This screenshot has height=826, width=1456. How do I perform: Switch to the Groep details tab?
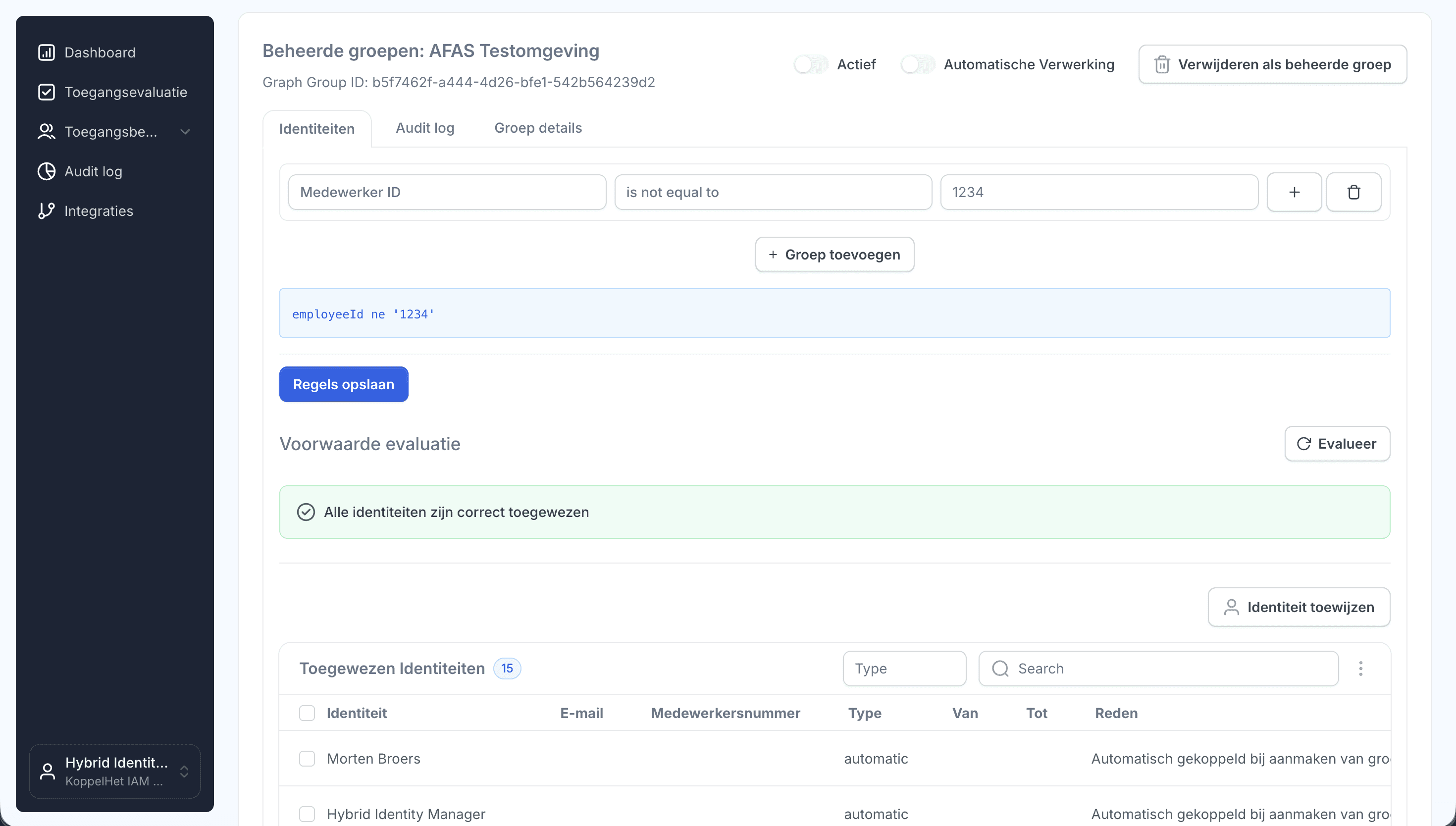[538, 128]
